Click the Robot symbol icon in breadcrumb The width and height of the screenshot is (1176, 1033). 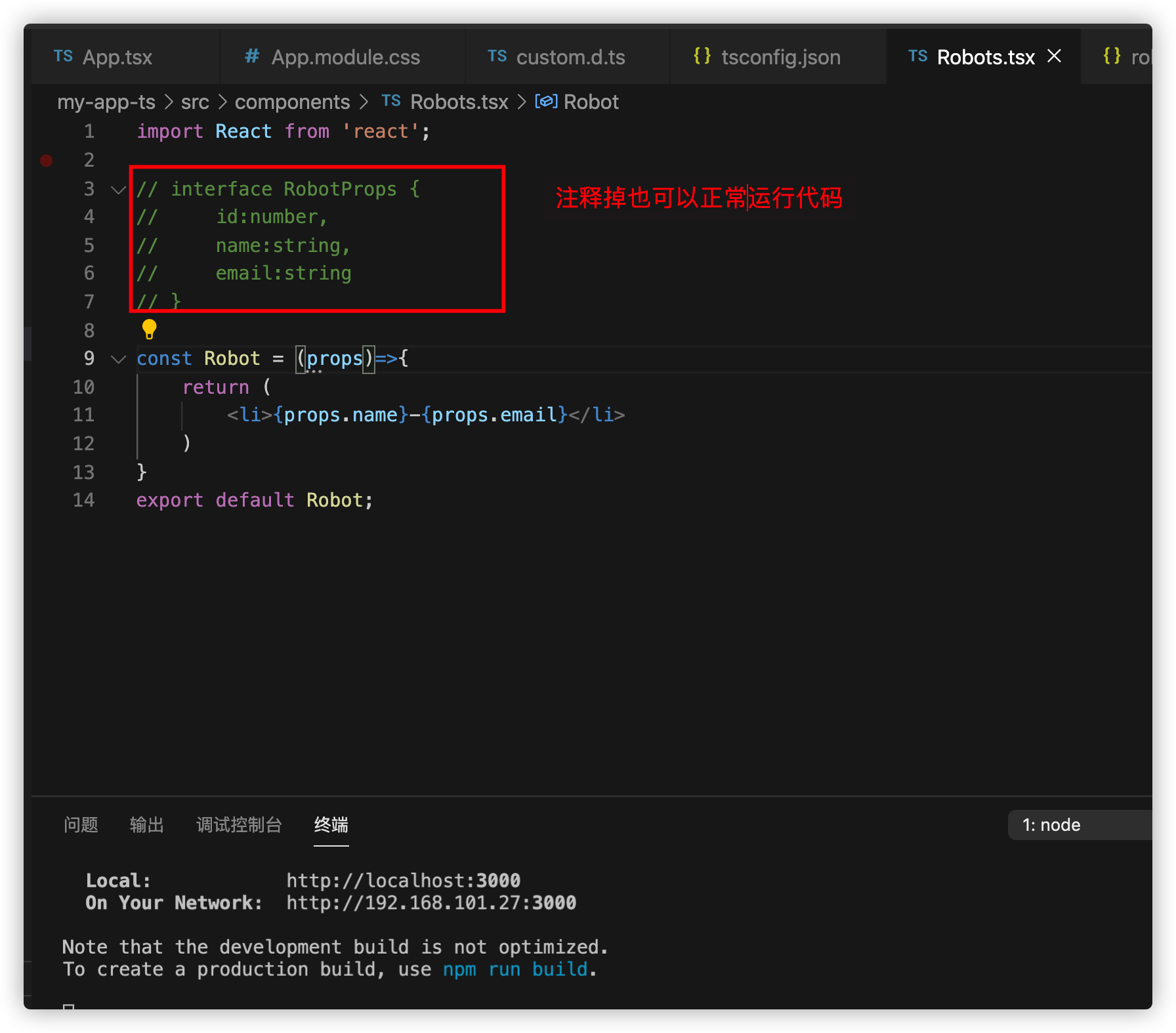[546, 102]
